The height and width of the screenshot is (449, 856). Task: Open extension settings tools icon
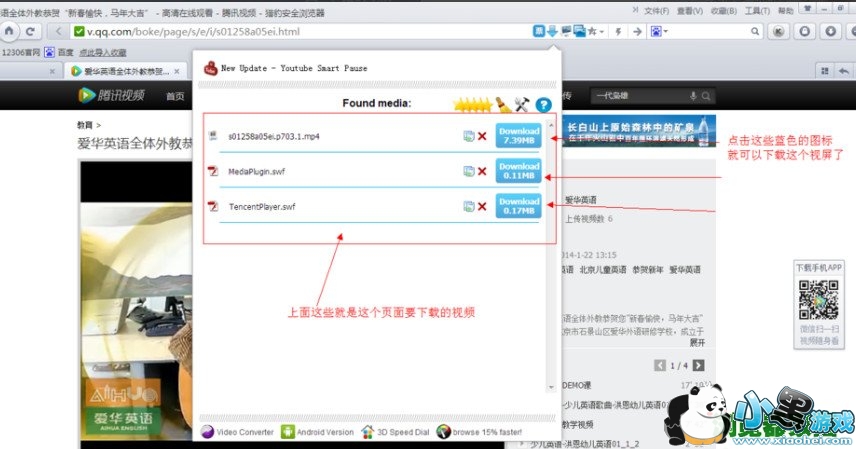pos(522,104)
